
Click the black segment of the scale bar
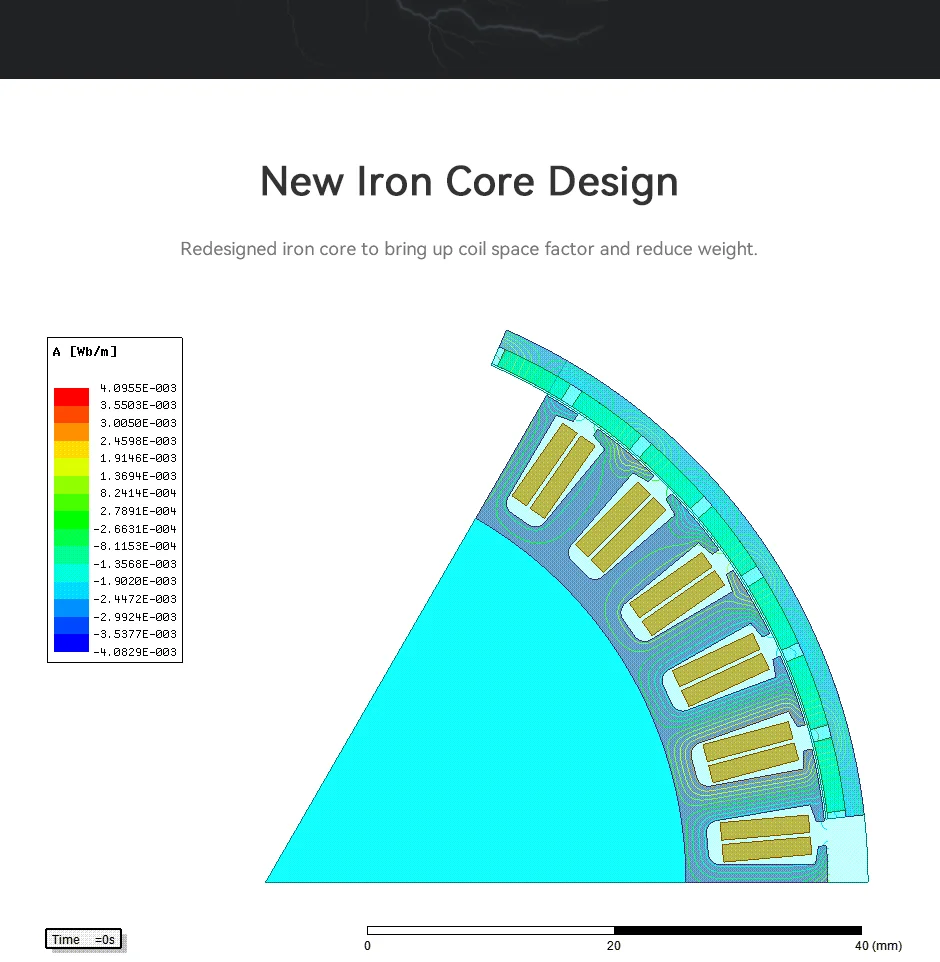tap(738, 930)
